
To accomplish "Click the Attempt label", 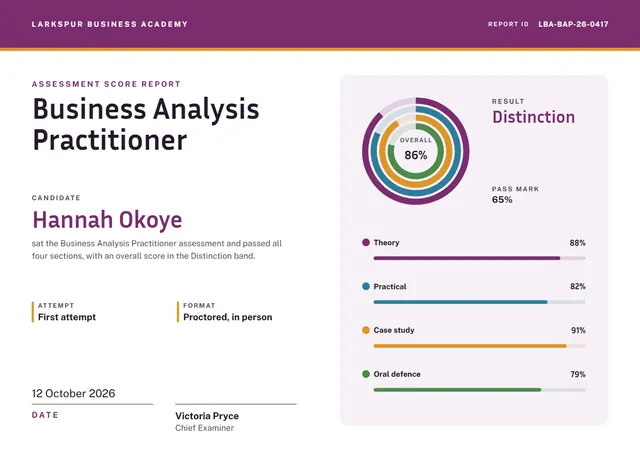I will pyautogui.click(x=56, y=305).
